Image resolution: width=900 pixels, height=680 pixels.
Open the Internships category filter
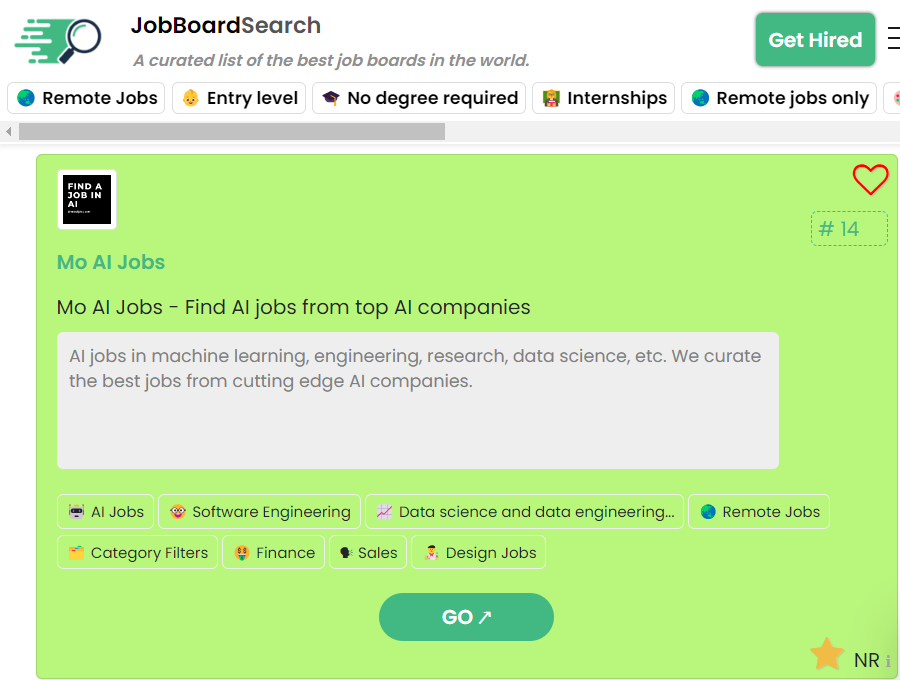point(604,98)
